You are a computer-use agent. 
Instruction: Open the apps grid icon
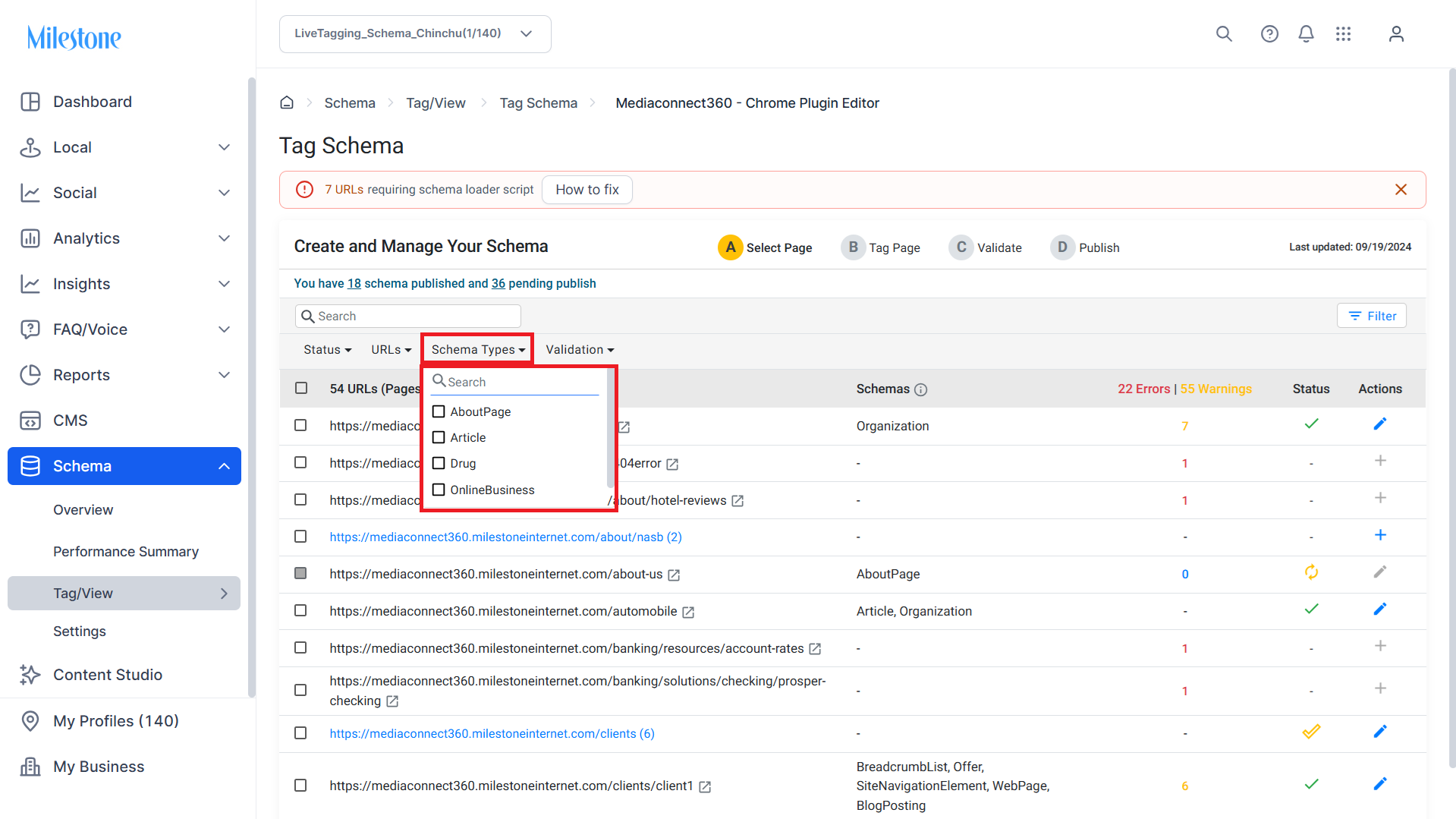1343,34
